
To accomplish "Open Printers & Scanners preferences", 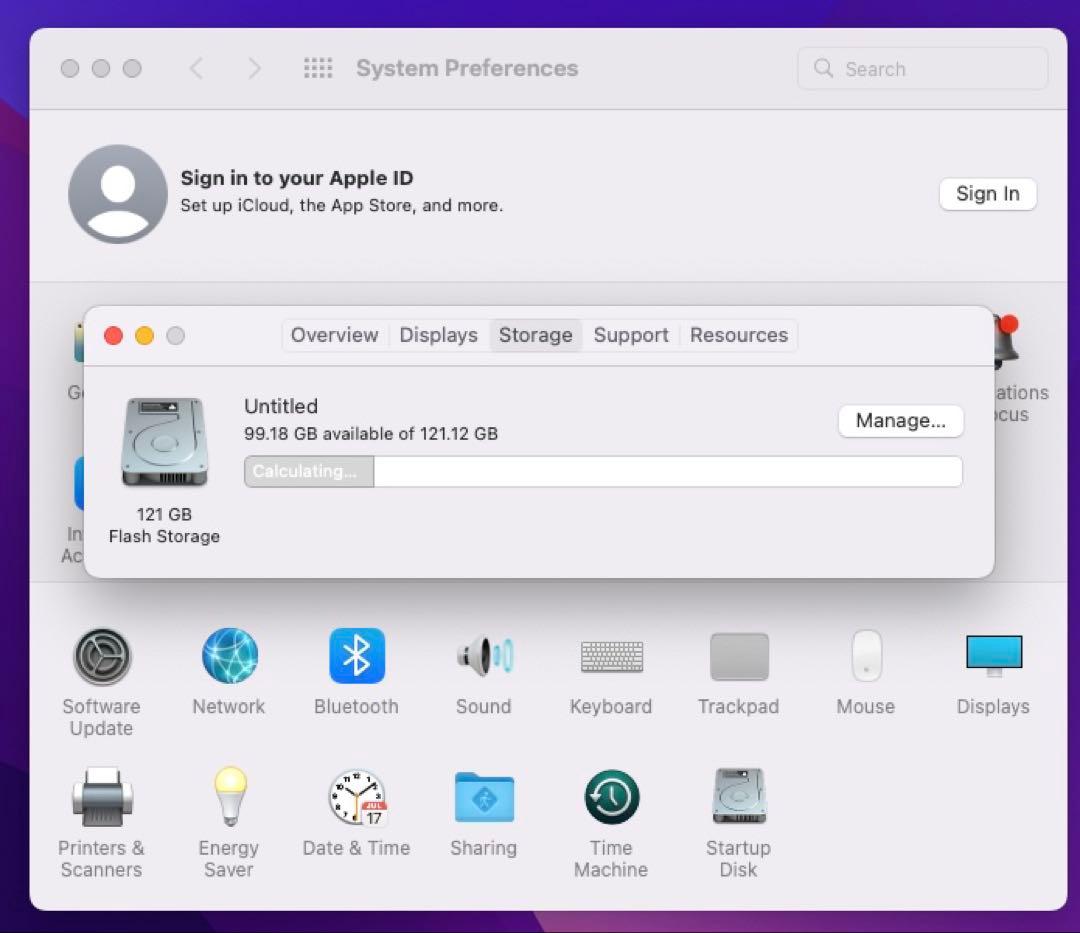I will (x=101, y=798).
